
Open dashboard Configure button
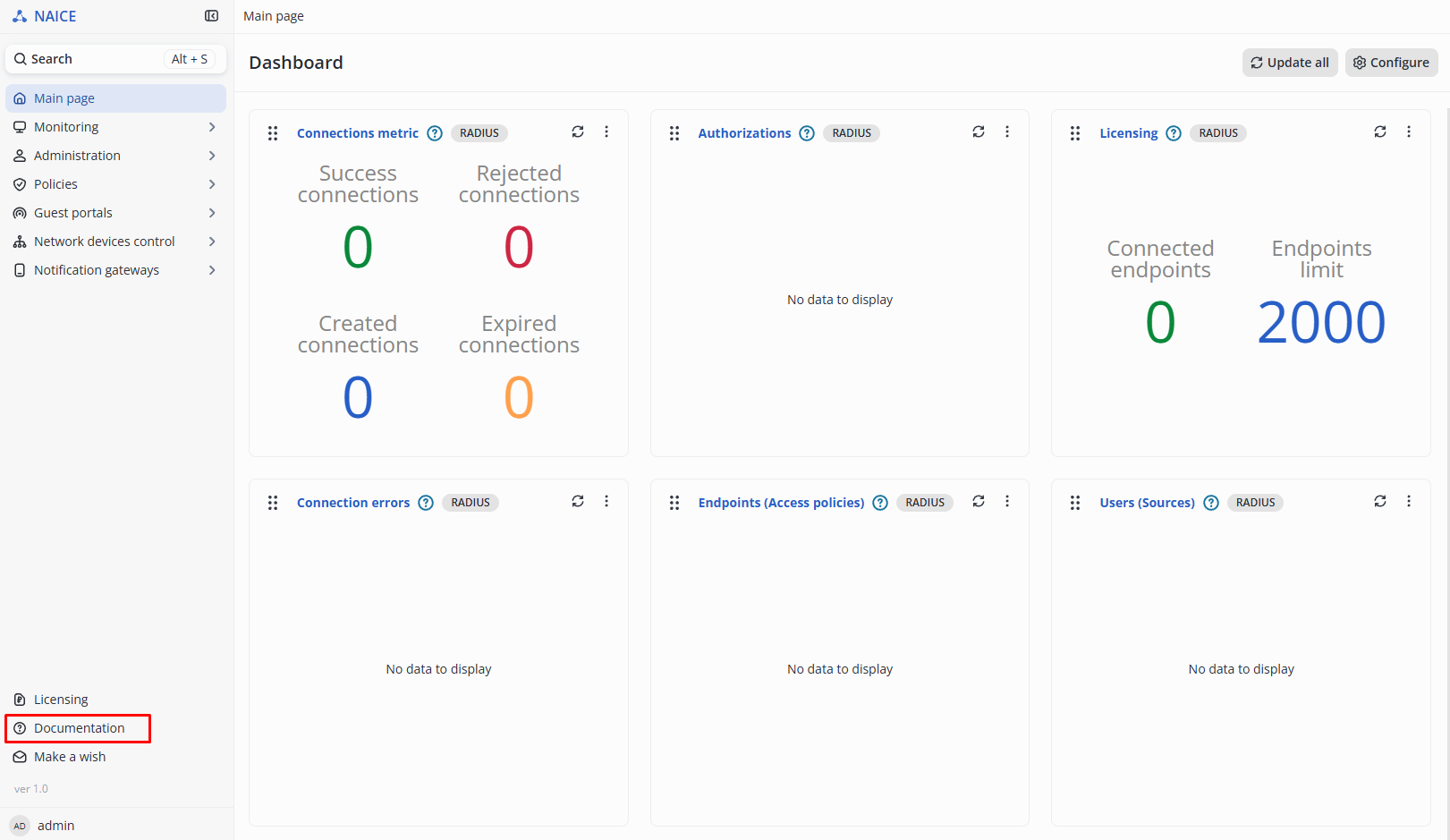click(x=1391, y=63)
